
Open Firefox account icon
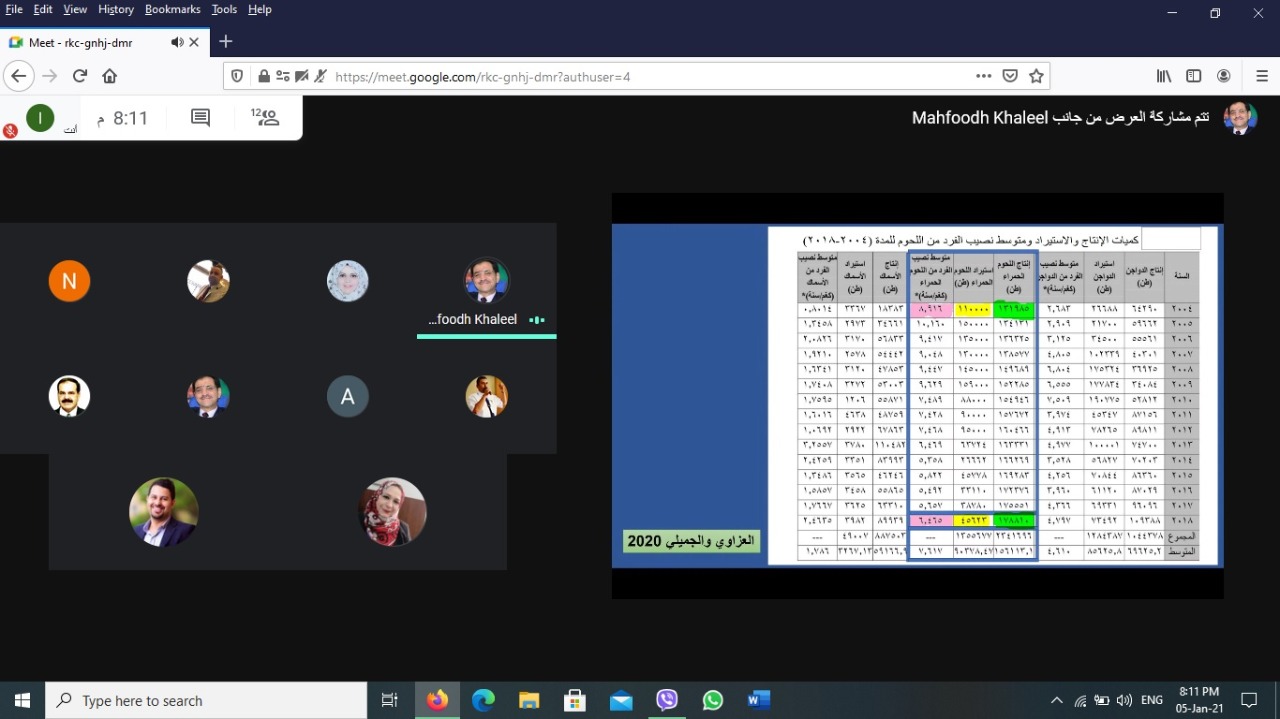(x=1224, y=76)
